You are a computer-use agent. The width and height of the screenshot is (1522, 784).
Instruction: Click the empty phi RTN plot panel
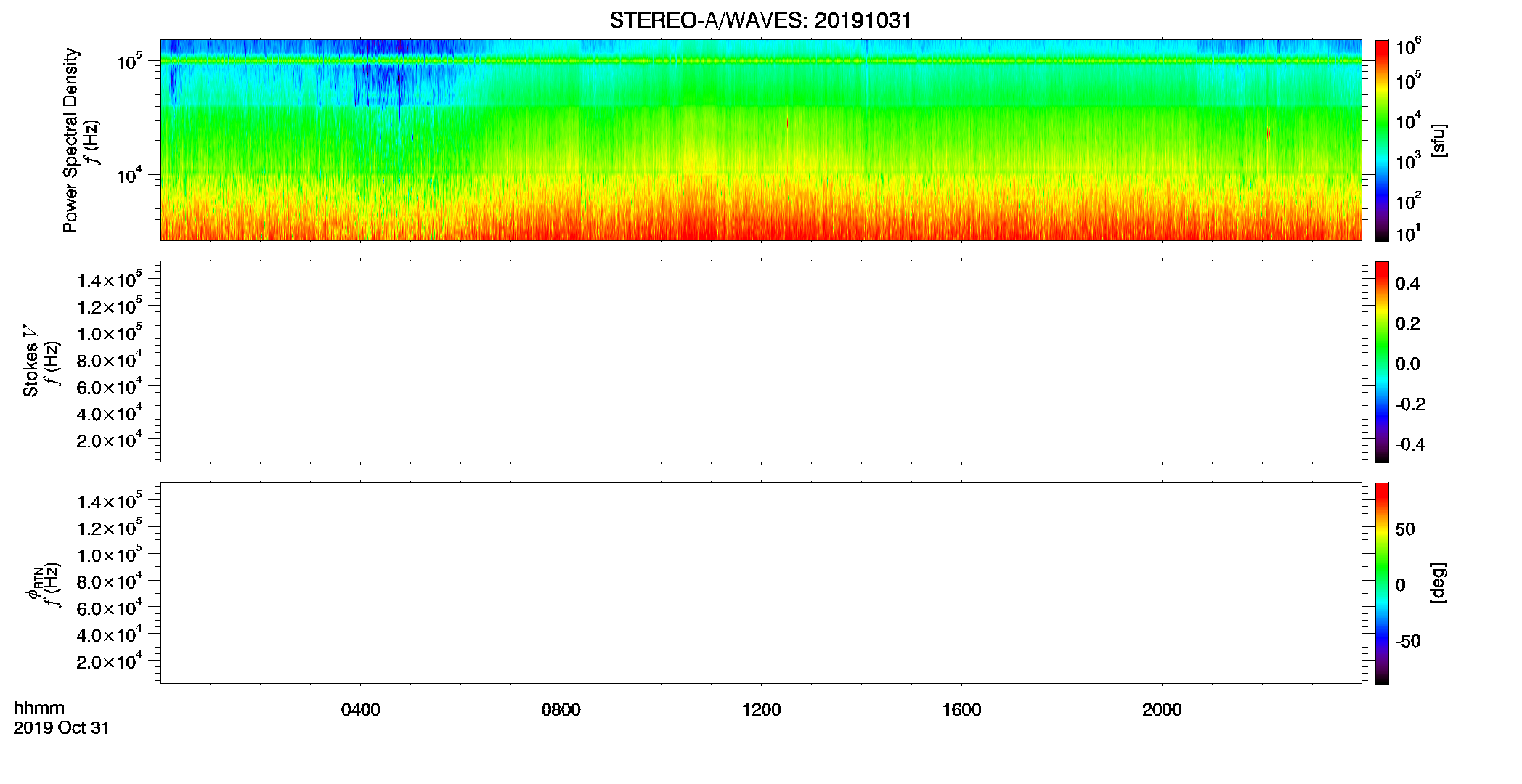pyautogui.click(x=761, y=583)
